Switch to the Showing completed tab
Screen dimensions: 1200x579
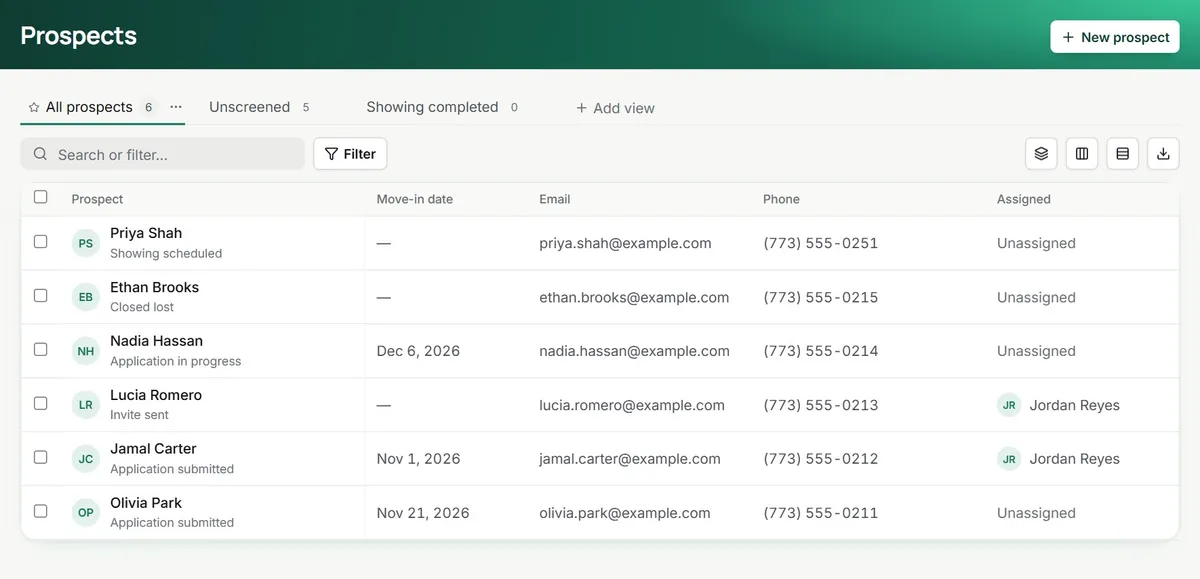pos(442,107)
